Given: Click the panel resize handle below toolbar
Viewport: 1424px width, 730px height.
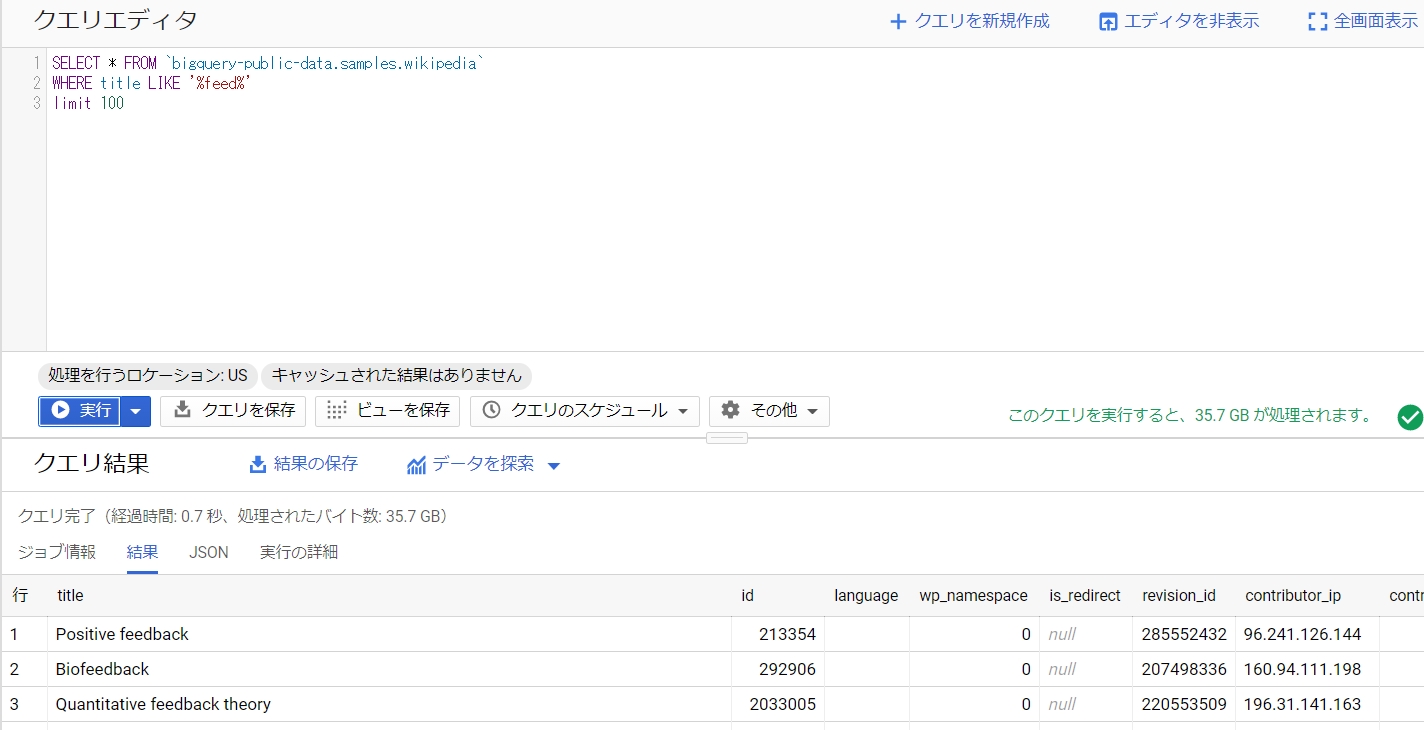Looking at the screenshot, I should coord(727,437).
